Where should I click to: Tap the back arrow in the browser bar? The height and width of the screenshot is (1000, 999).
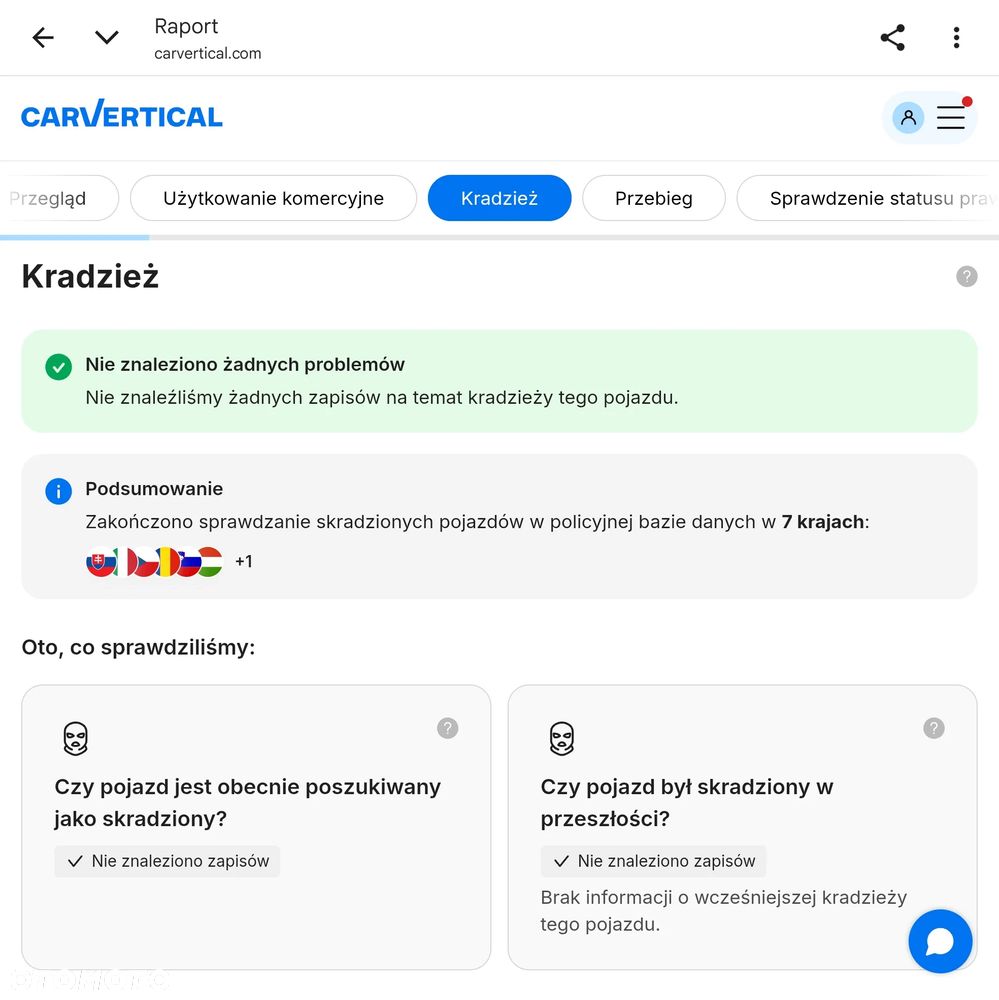pos(43,38)
